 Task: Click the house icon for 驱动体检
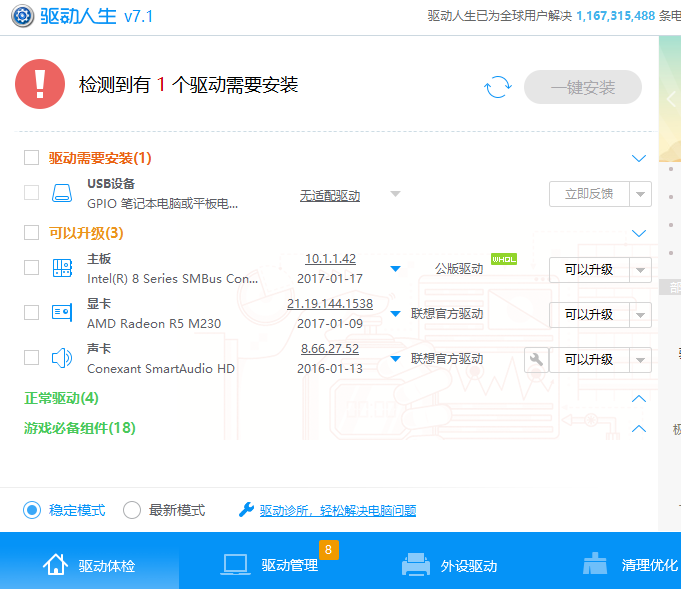click(x=55, y=564)
